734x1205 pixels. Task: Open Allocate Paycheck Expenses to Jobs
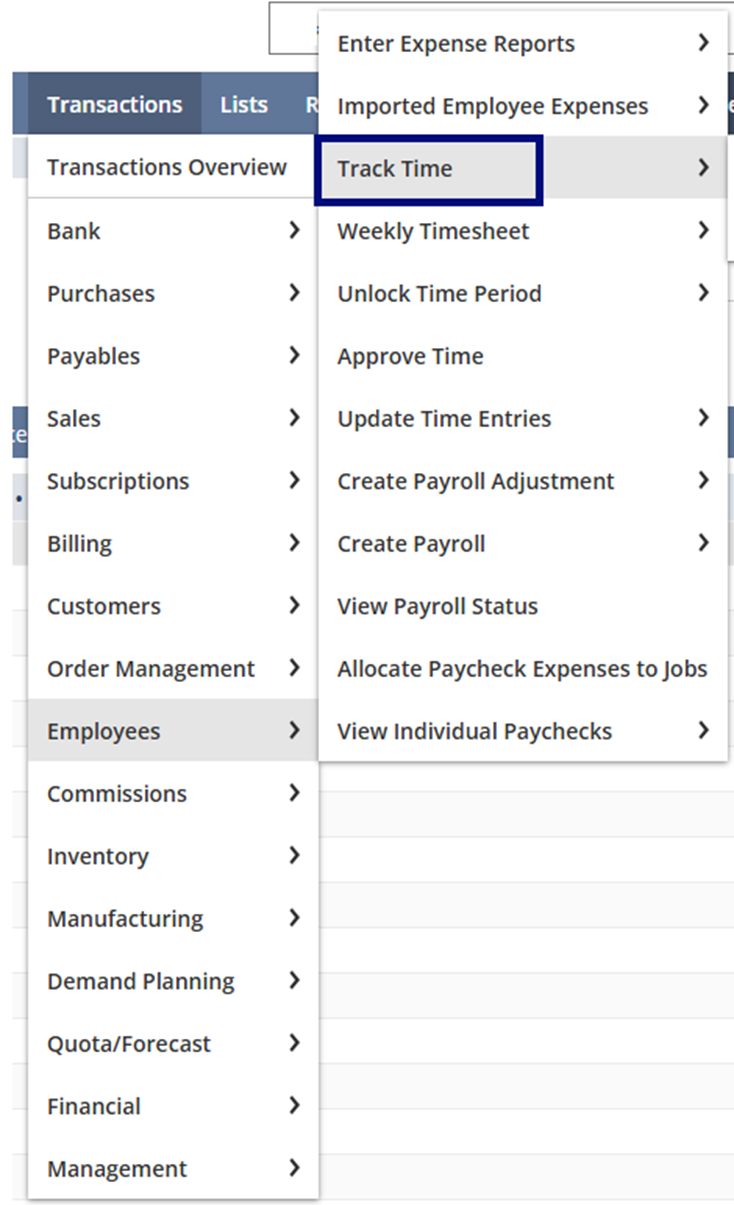click(x=522, y=669)
